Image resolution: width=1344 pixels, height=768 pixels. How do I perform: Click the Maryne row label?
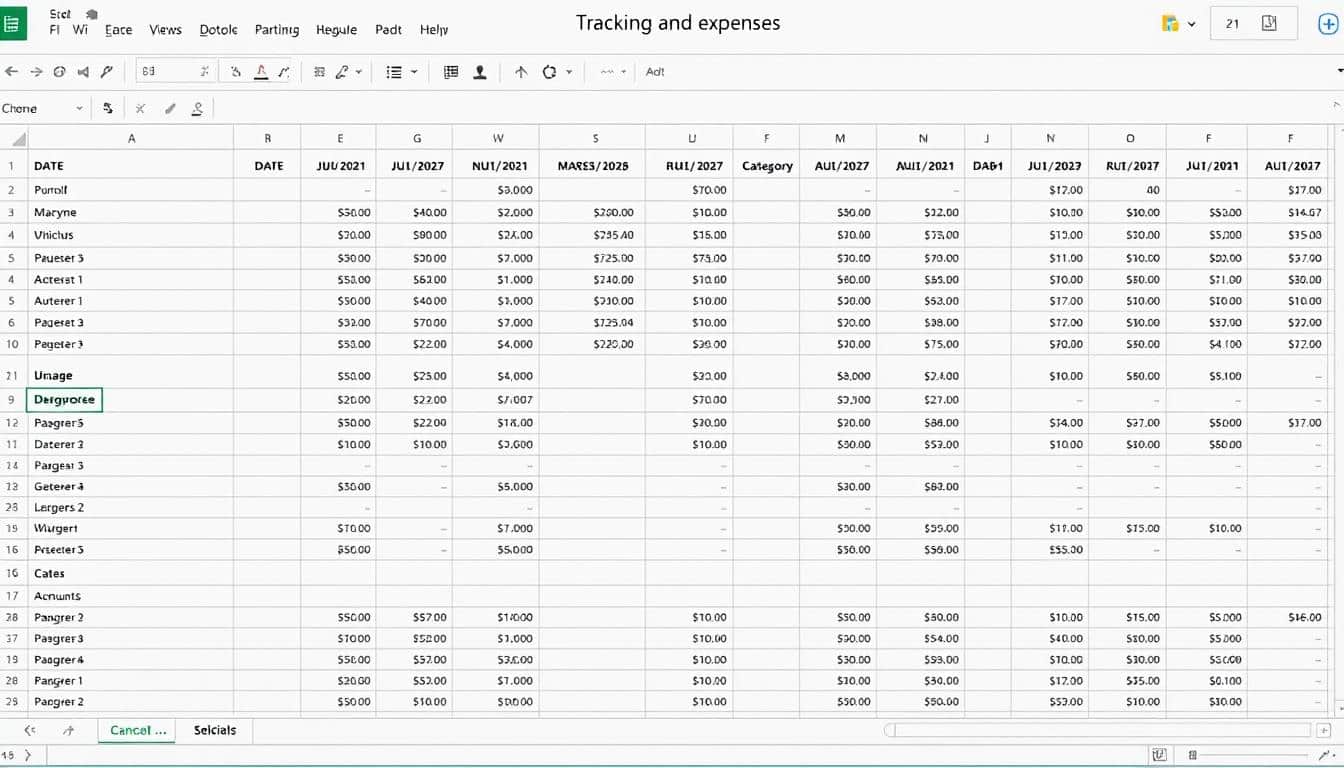55,212
